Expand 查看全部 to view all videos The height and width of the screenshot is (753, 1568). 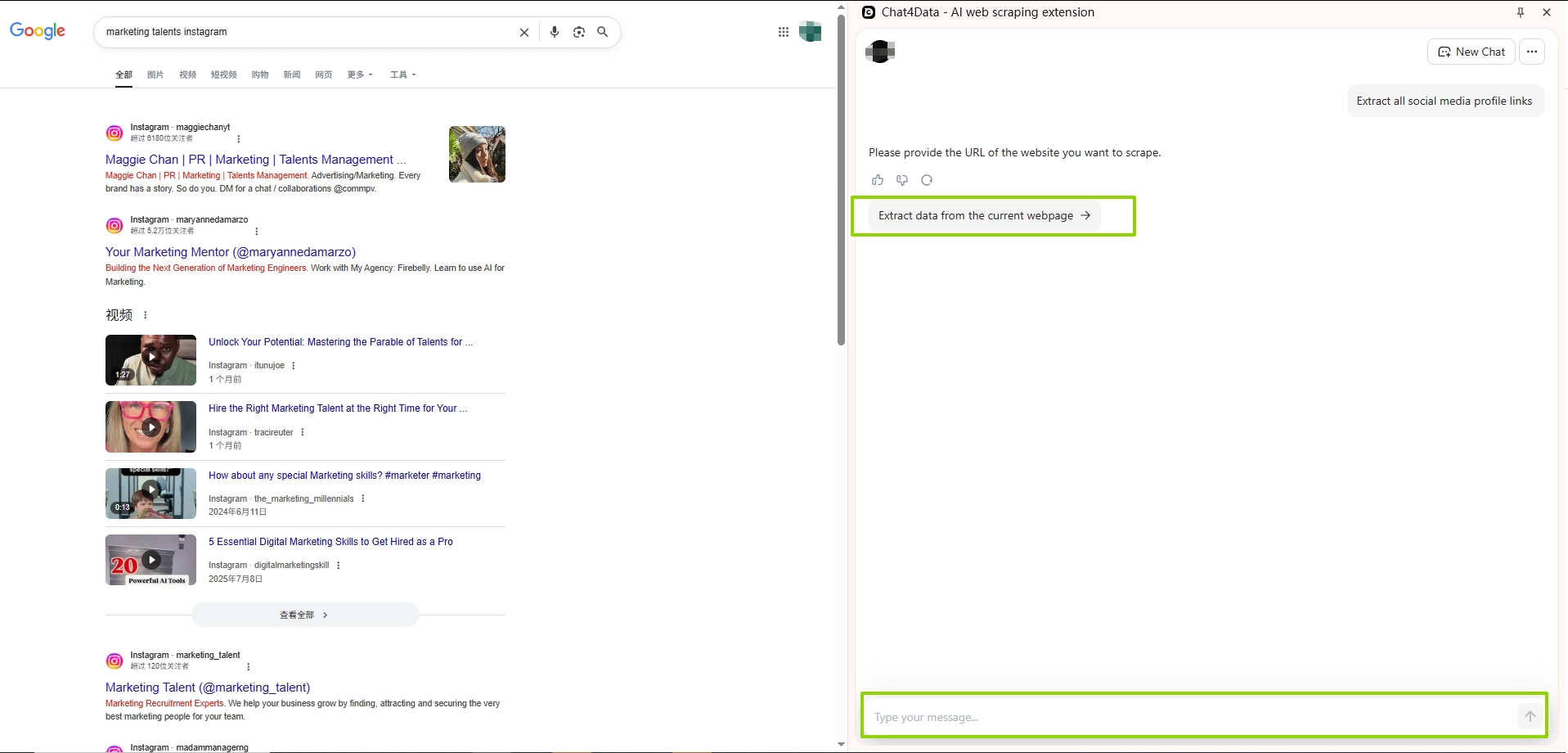coord(304,615)
